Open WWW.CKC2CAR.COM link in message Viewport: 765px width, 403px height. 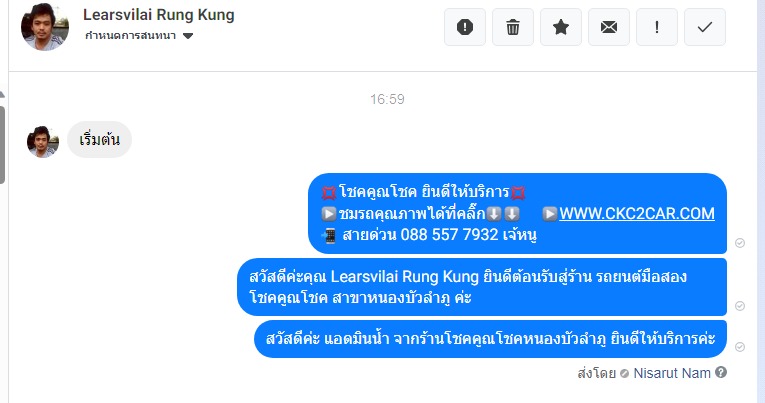point(637,213)
